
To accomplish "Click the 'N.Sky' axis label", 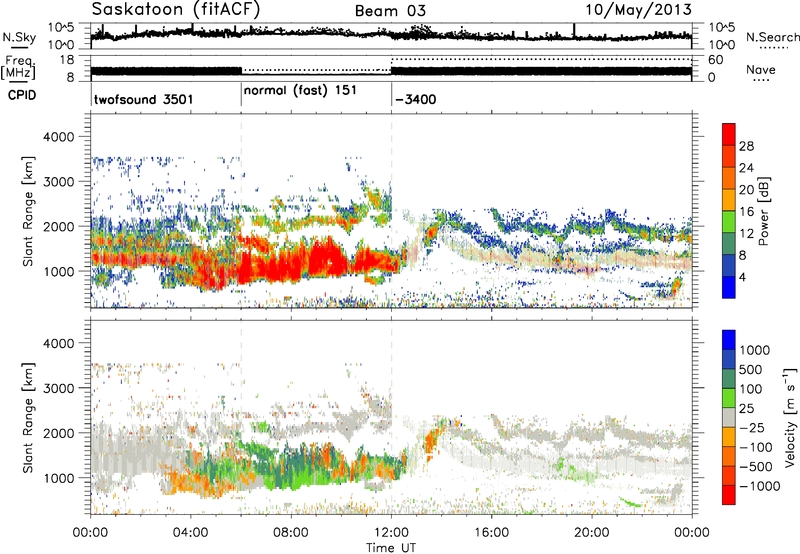I will 19,37.
